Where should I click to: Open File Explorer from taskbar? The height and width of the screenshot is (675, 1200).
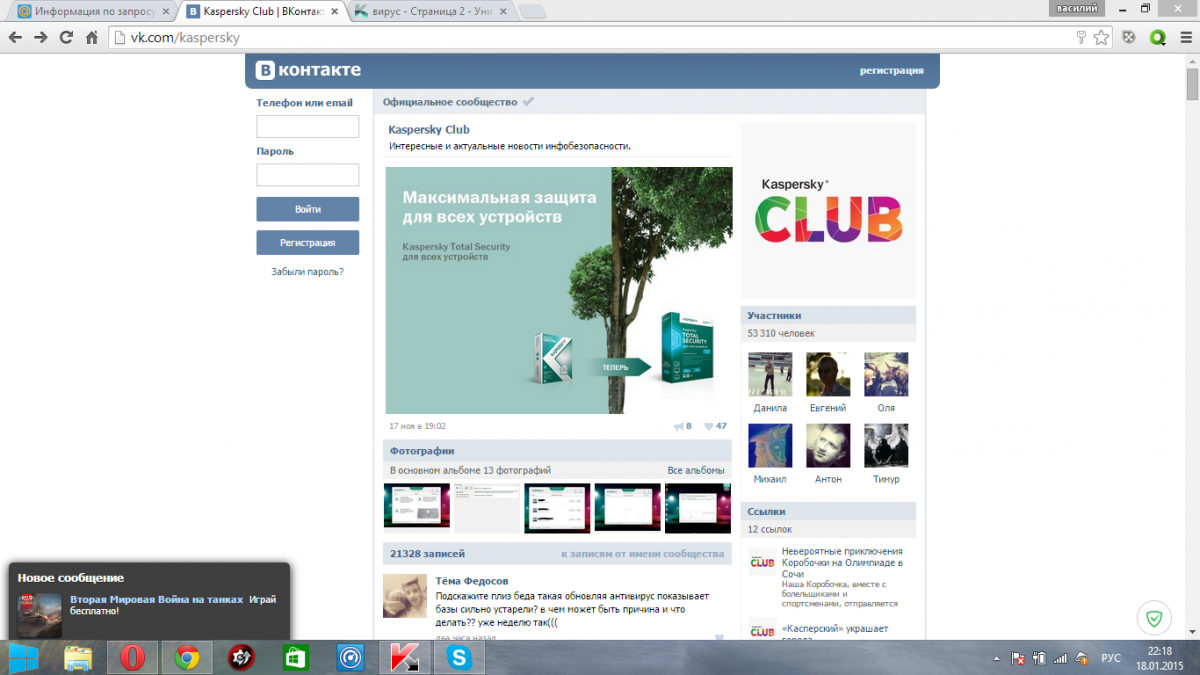point(78,658)
